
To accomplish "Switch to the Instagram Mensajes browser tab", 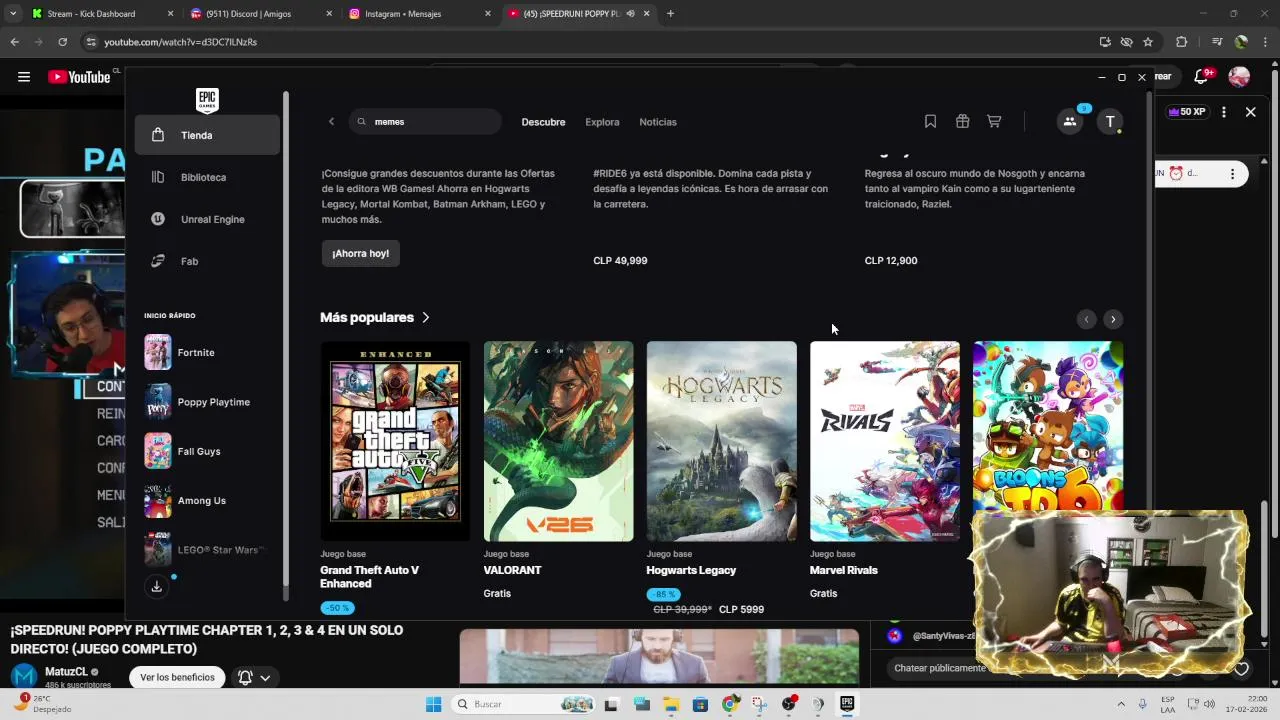I will [x=420, y=14].
